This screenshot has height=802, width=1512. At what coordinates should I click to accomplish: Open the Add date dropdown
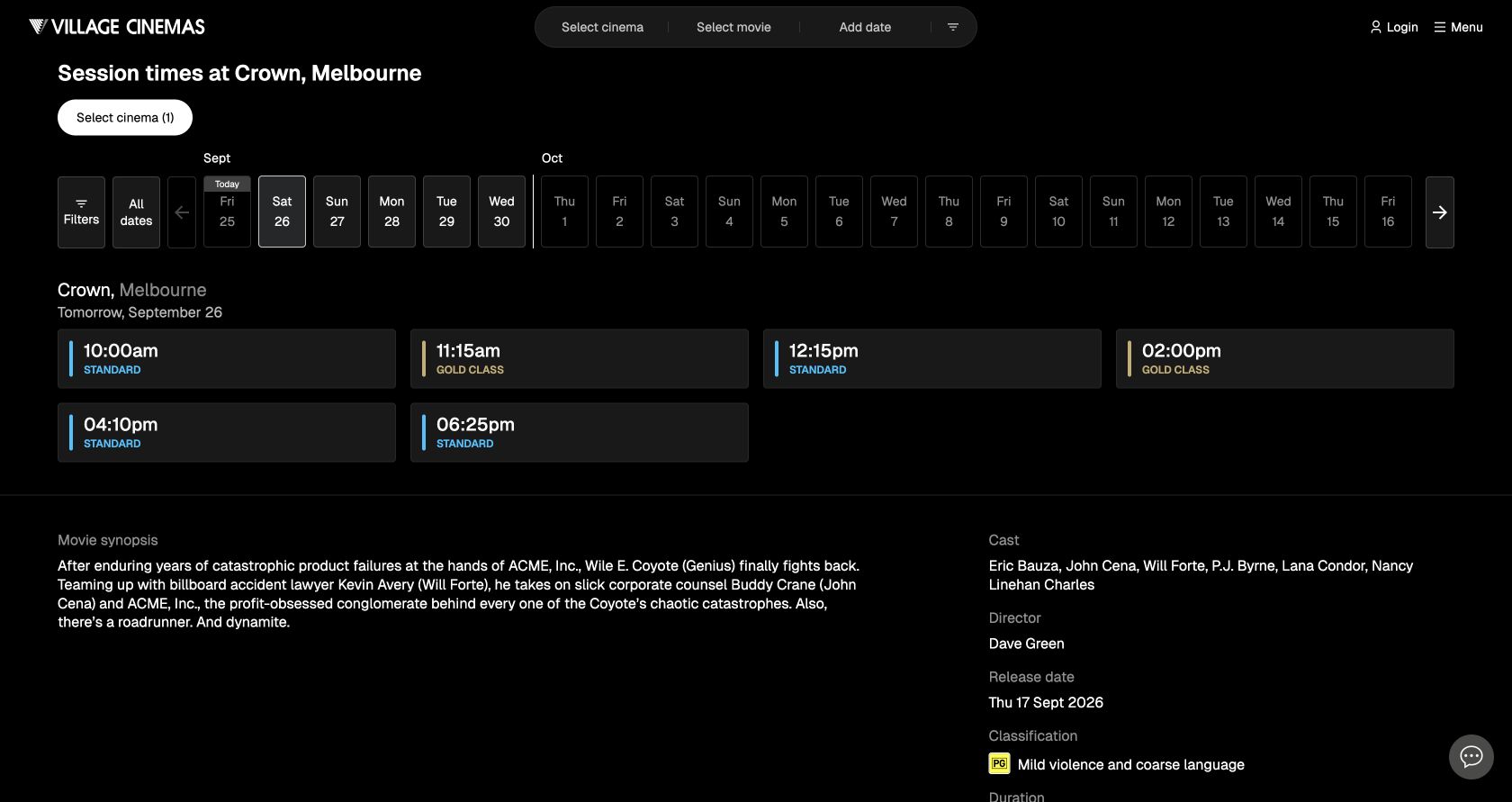click(x=865, y=27)
